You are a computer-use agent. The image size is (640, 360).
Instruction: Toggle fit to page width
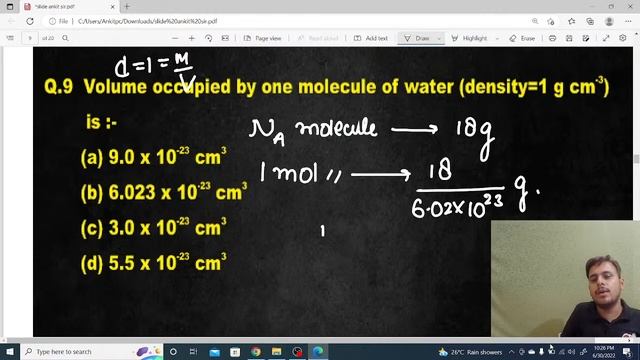(x=225, y=38)
